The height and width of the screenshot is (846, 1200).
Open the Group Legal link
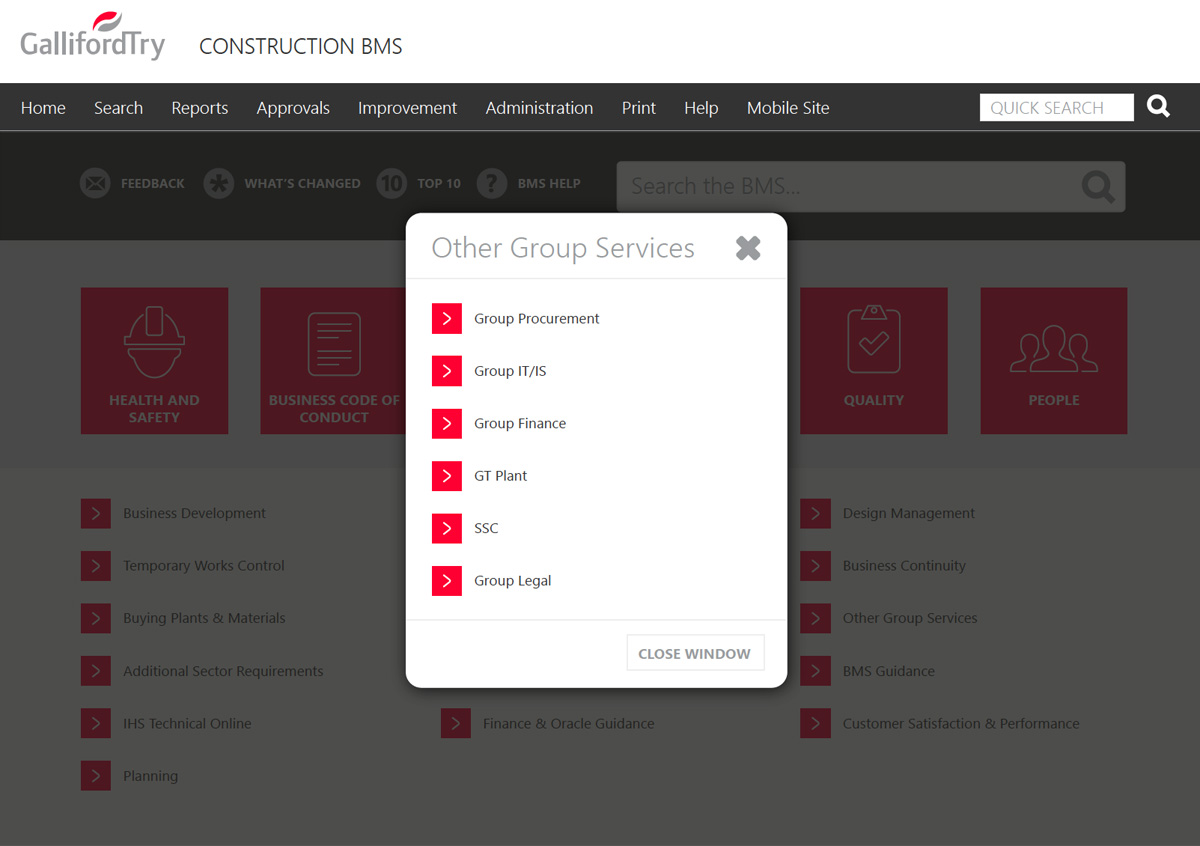[512, 581]
